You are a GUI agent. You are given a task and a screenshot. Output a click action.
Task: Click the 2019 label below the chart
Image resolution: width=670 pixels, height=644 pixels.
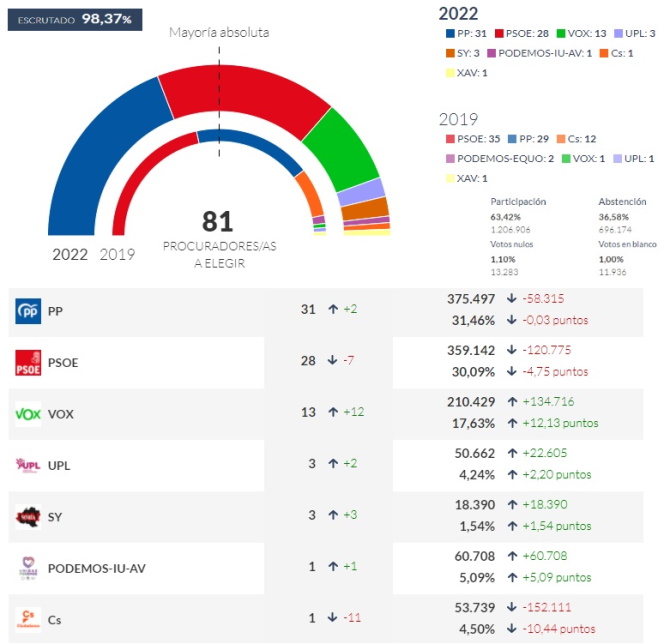117,254
